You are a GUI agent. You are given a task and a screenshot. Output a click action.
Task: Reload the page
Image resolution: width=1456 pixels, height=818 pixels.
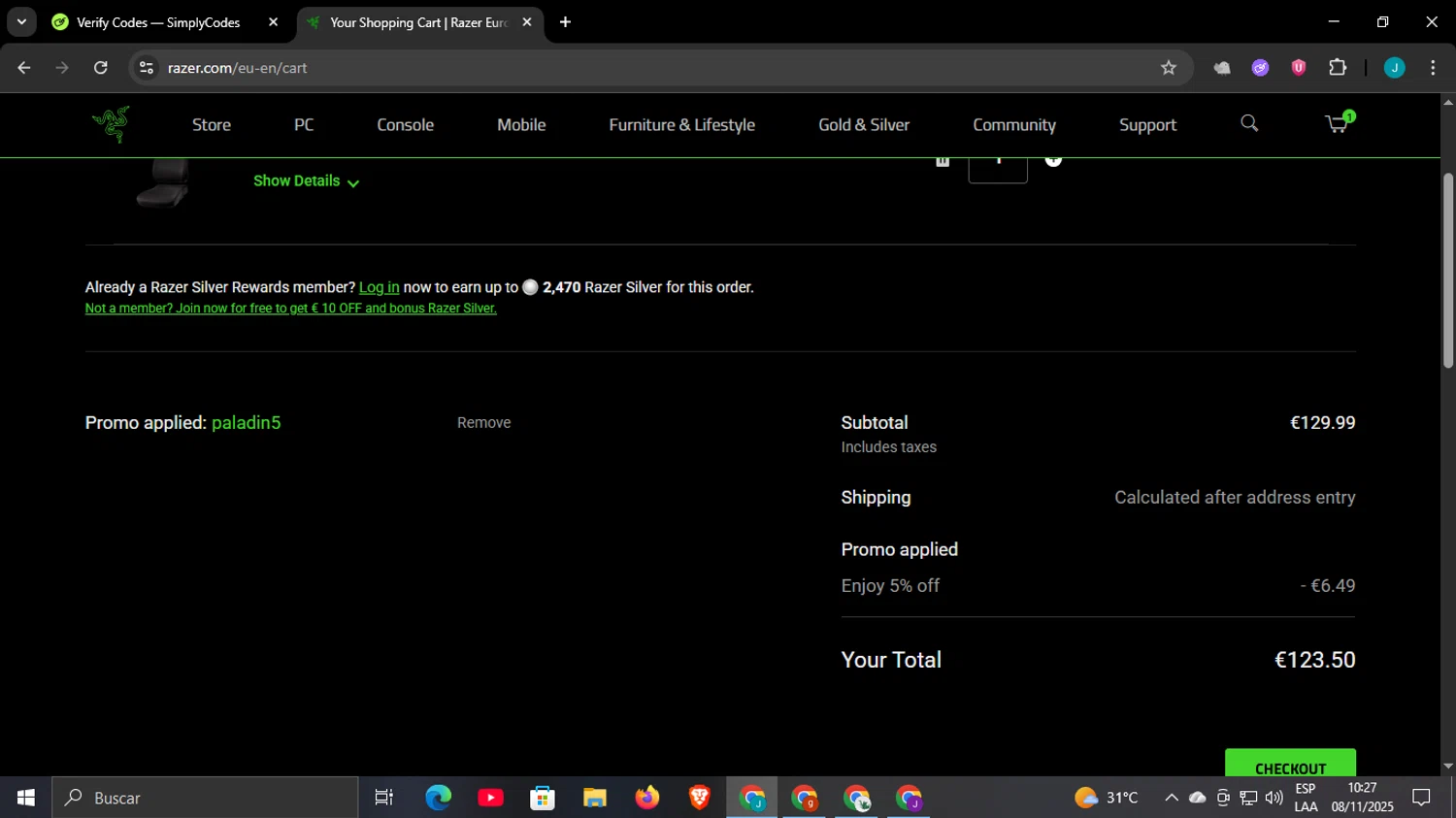(x=101, y=68)
